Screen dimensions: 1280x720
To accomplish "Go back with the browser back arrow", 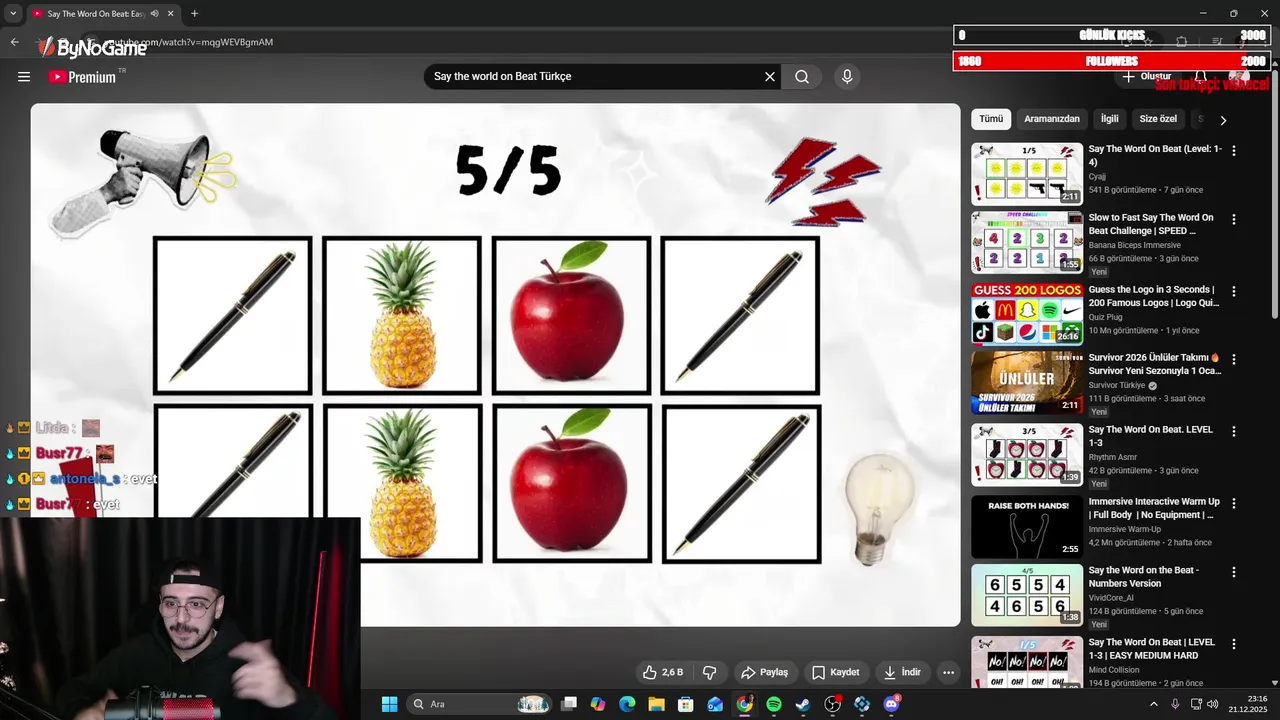I will pos(14,42).
